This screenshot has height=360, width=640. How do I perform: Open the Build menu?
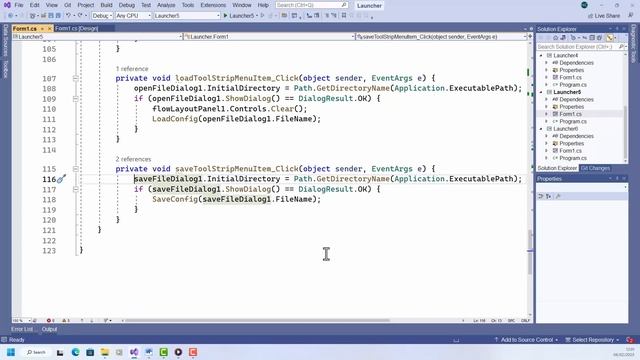pos(106,5)
